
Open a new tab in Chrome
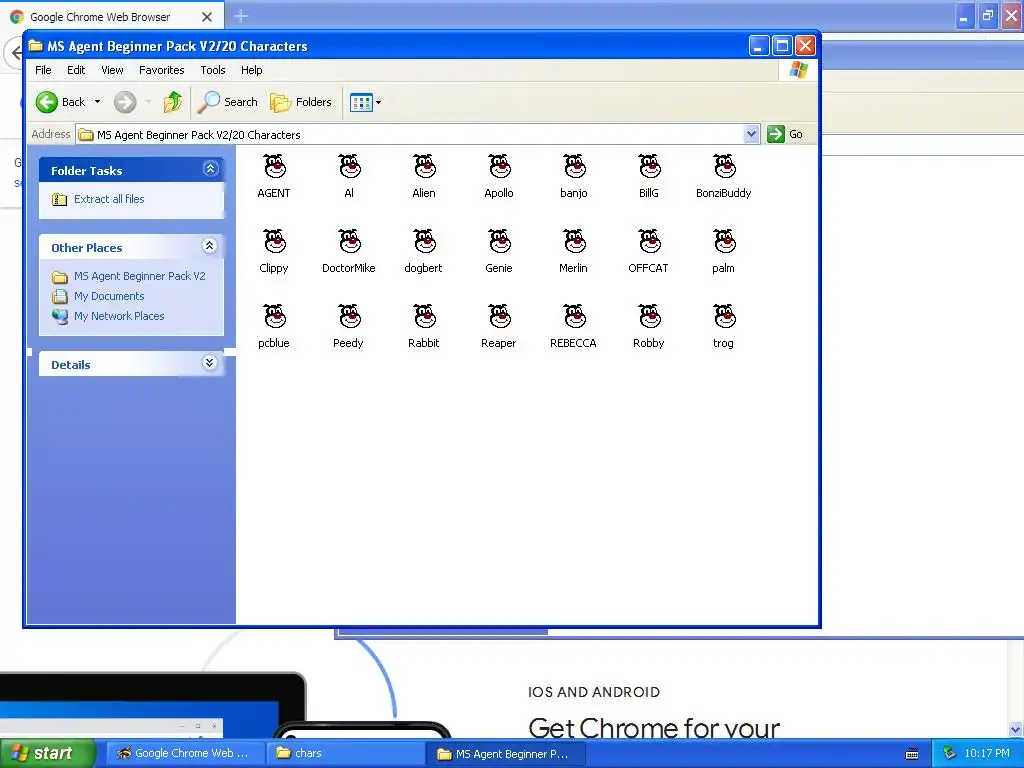pyautogui.click(x=241, y=16)
